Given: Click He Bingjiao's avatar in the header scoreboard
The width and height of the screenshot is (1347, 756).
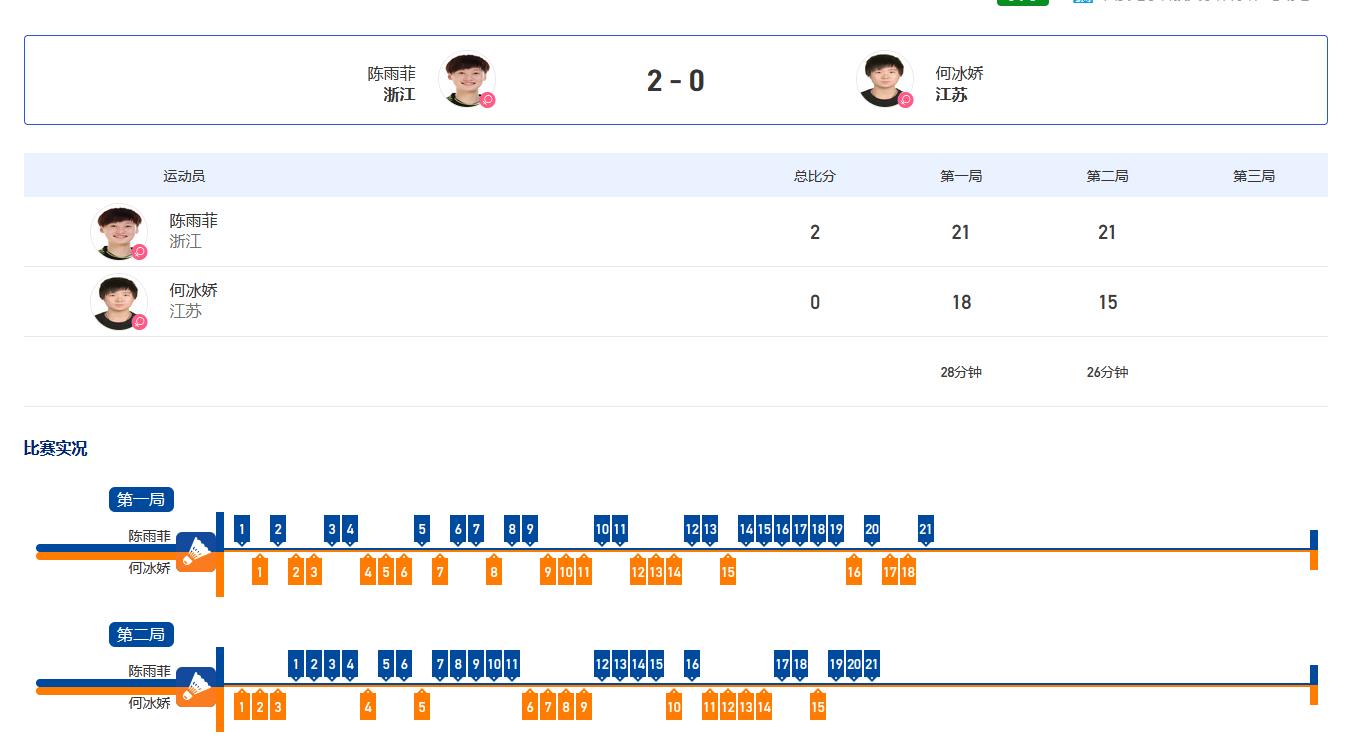Looking at the screenshot, I should [885, 80].
